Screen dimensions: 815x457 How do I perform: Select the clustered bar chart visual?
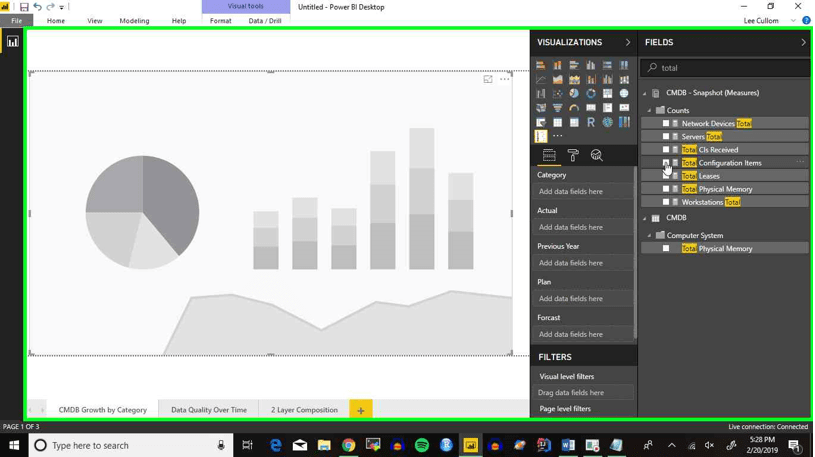tap(574, 66)
